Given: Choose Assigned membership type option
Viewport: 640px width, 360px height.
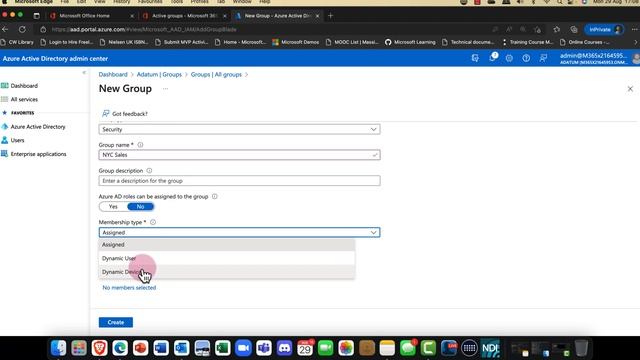Looking at the screenshot, I should point(227,245).
